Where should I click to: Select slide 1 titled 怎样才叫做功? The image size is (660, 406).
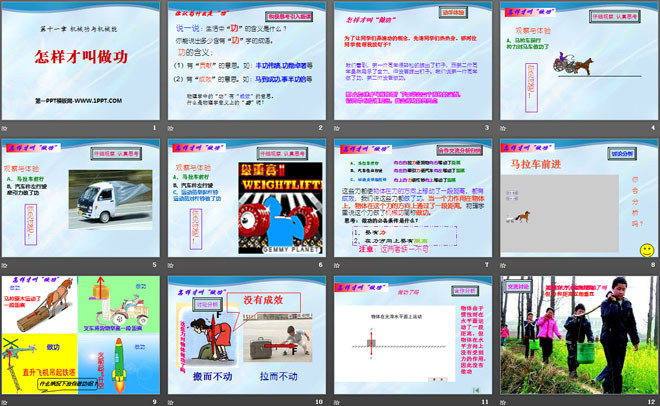pos(81,61)
